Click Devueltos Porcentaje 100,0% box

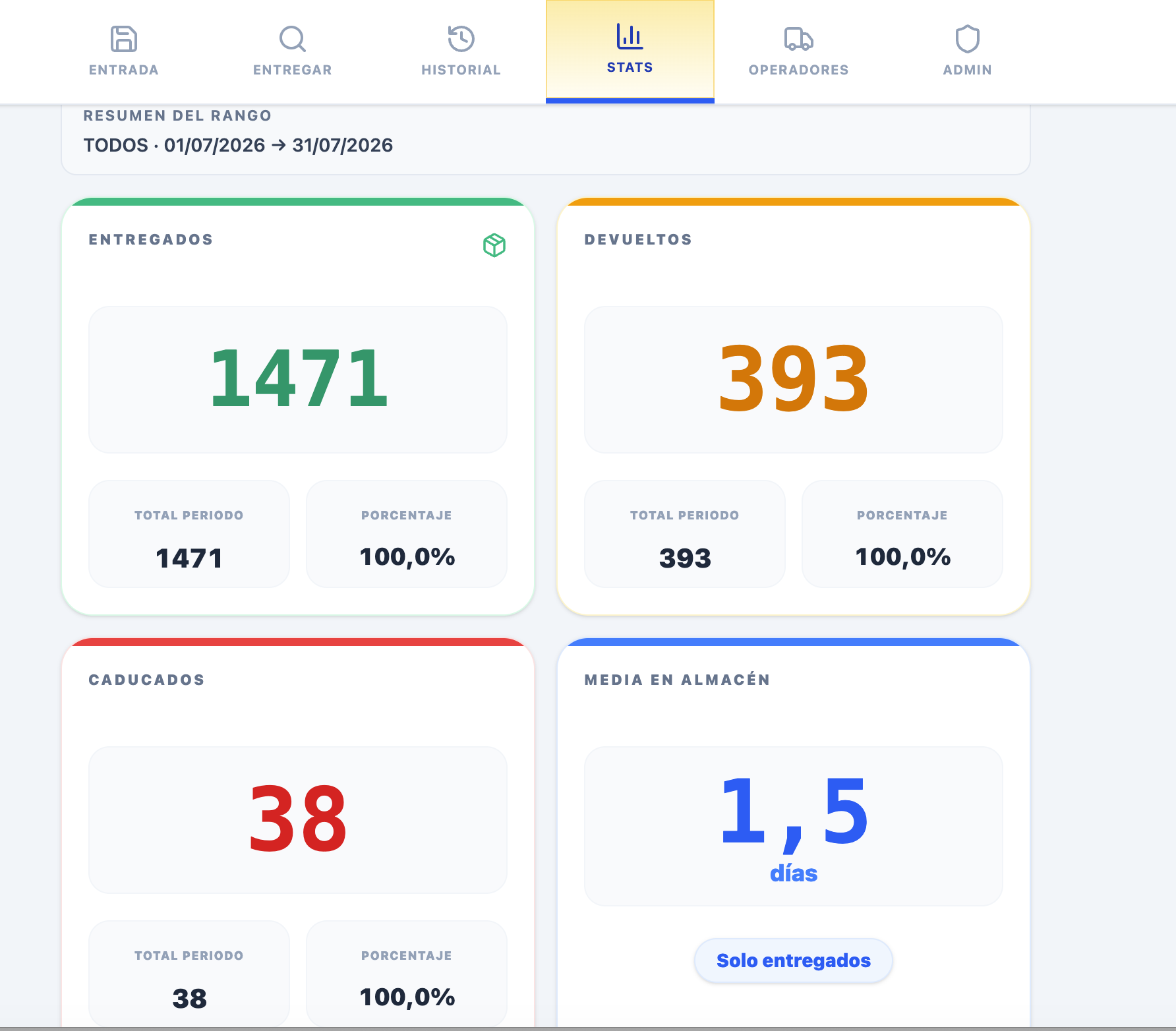902,534
